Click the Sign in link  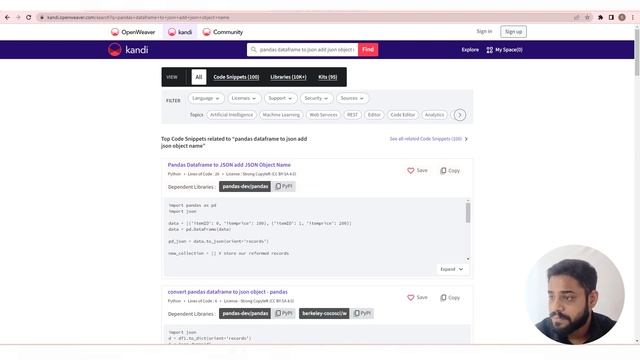(484, 31)
